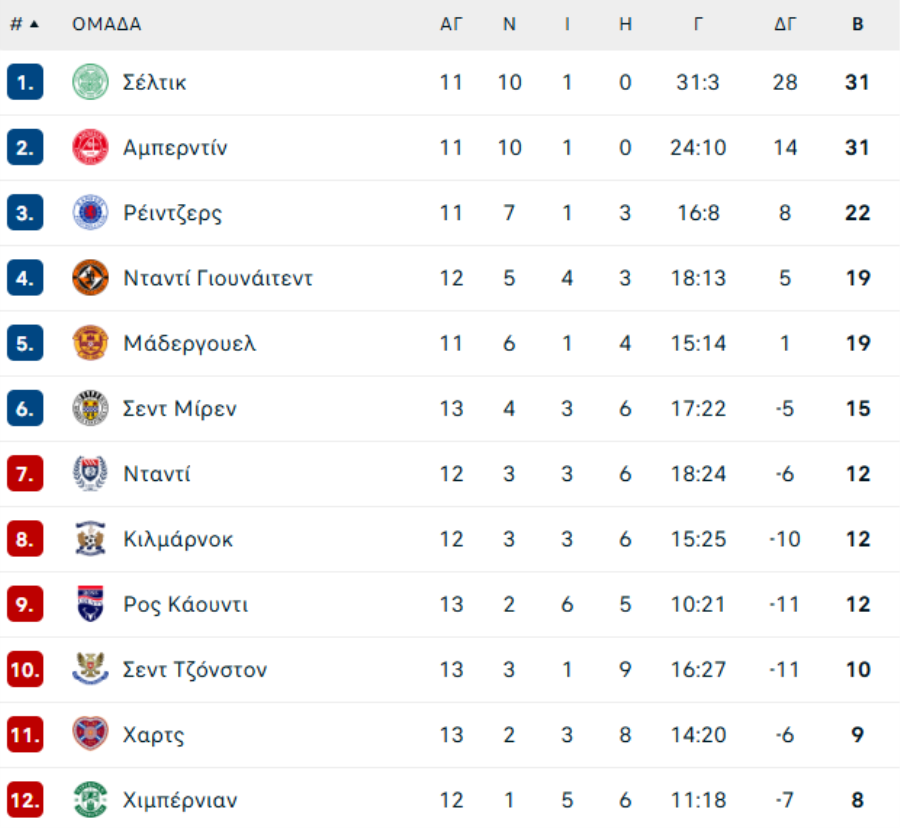The width and height of the screenshot is (900, 828).
Task: Click the blue position 1 badge
Action: 25,82
